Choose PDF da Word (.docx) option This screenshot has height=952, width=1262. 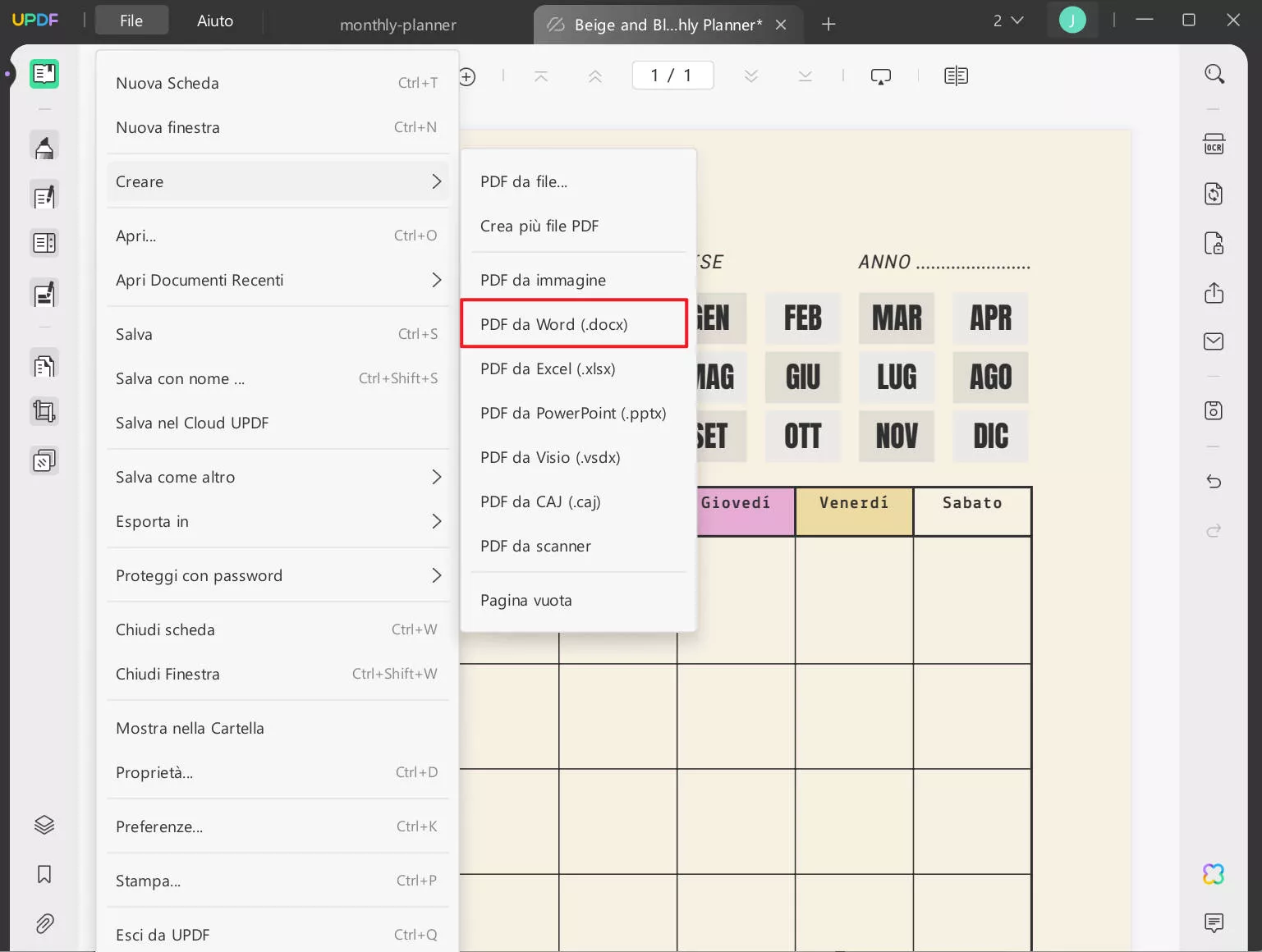pyautogui.click(x=575, y=324)
